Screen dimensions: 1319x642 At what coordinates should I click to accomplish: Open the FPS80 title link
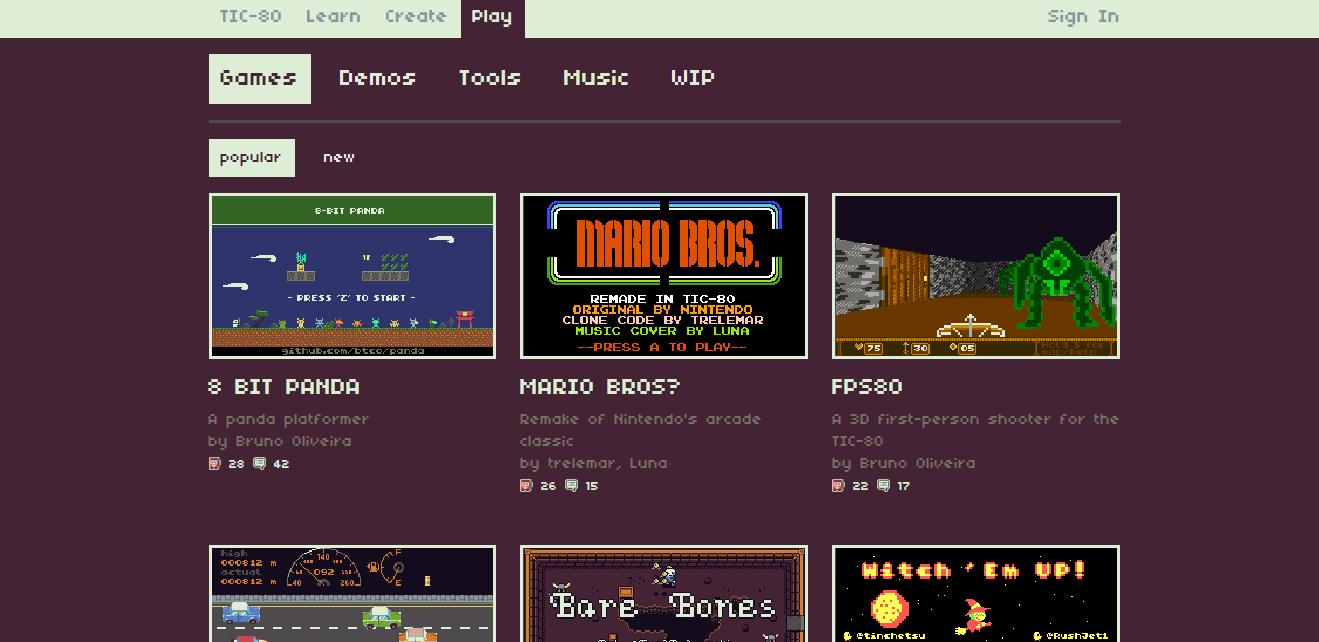(x=867, y=388)
